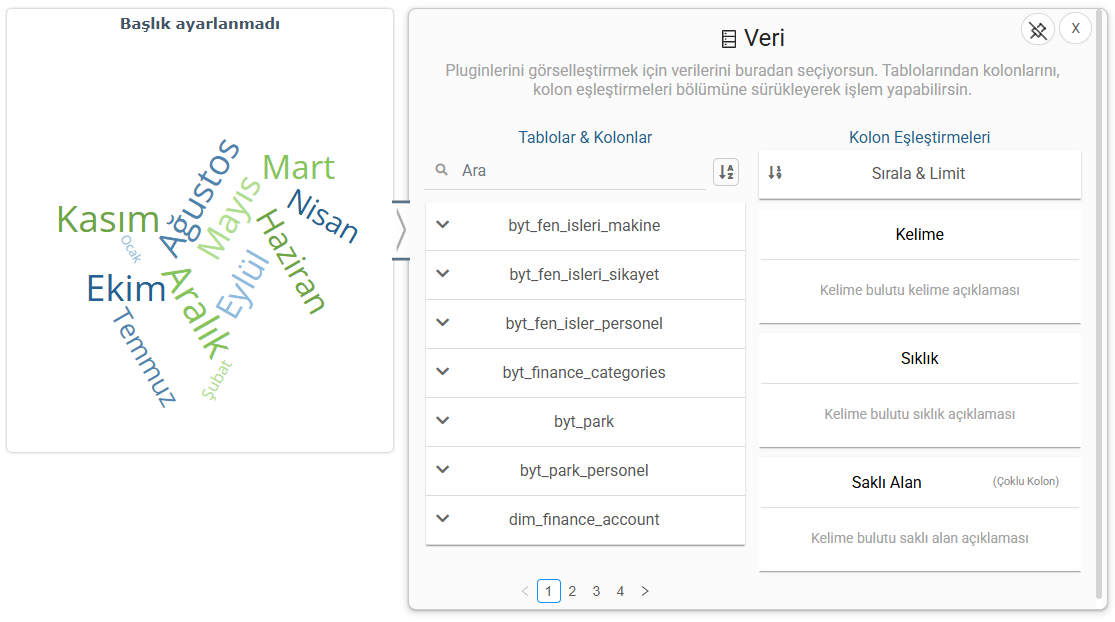This screenshot has height=622, width=1115.
Task: Open page 2 of the table list
Action: point(572,591)
